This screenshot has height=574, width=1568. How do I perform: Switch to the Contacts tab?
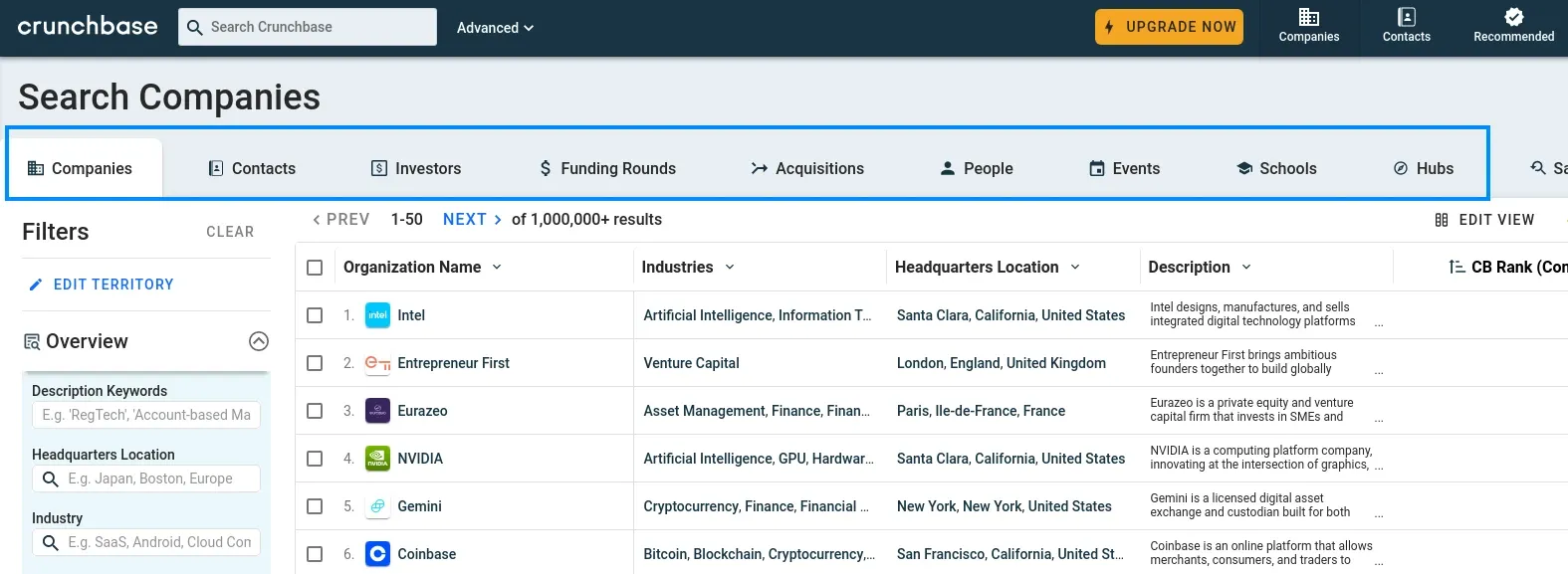[252, 168]
